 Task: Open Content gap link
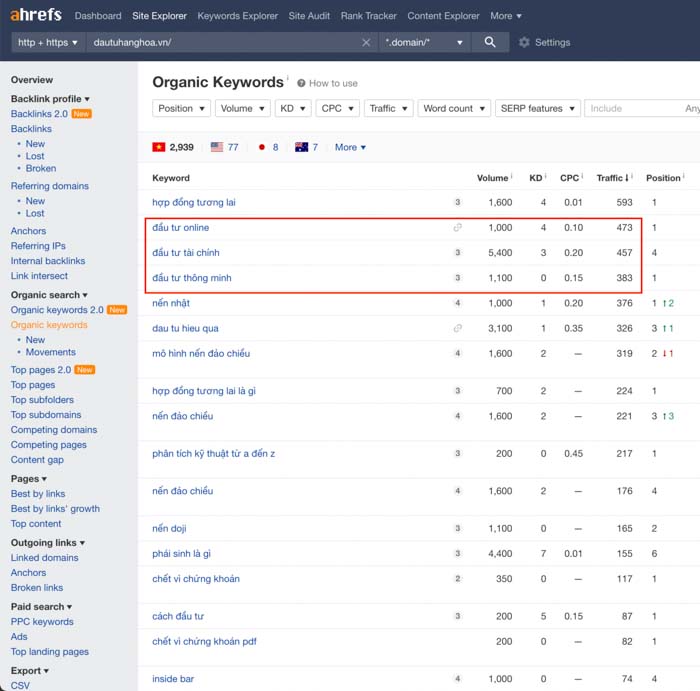[37, 460]
